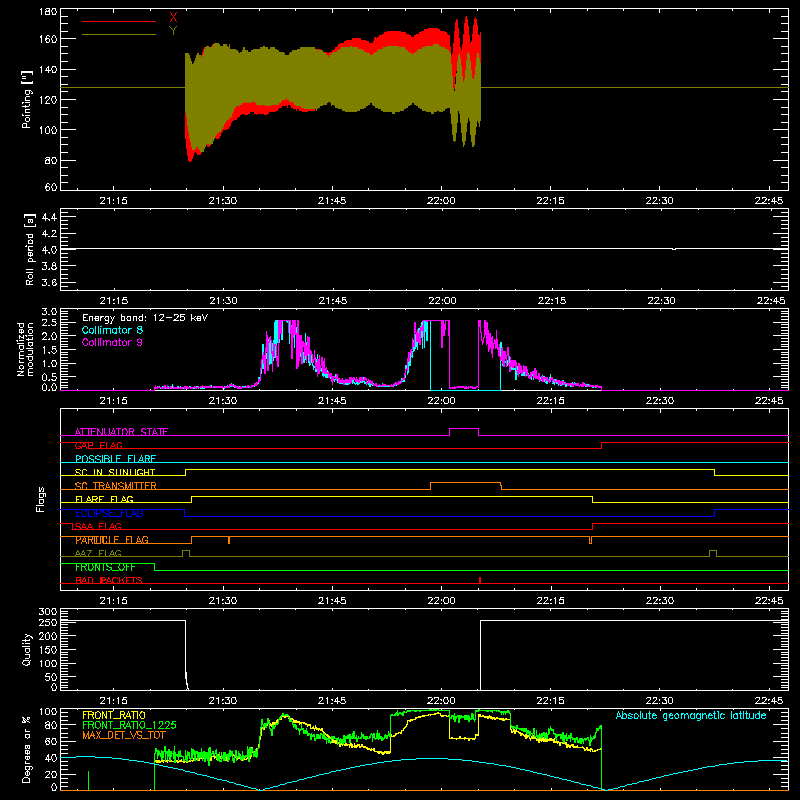Click the 3.6 tick on Roll period axis
Image resolution: width=800 pixels, height=800 pixels.
49,283
